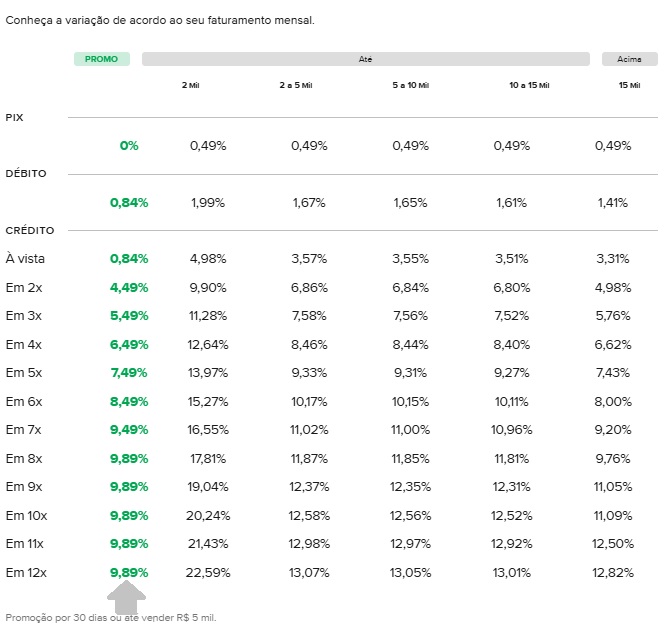Click the Acima header badge

click(x=629, y=59)
